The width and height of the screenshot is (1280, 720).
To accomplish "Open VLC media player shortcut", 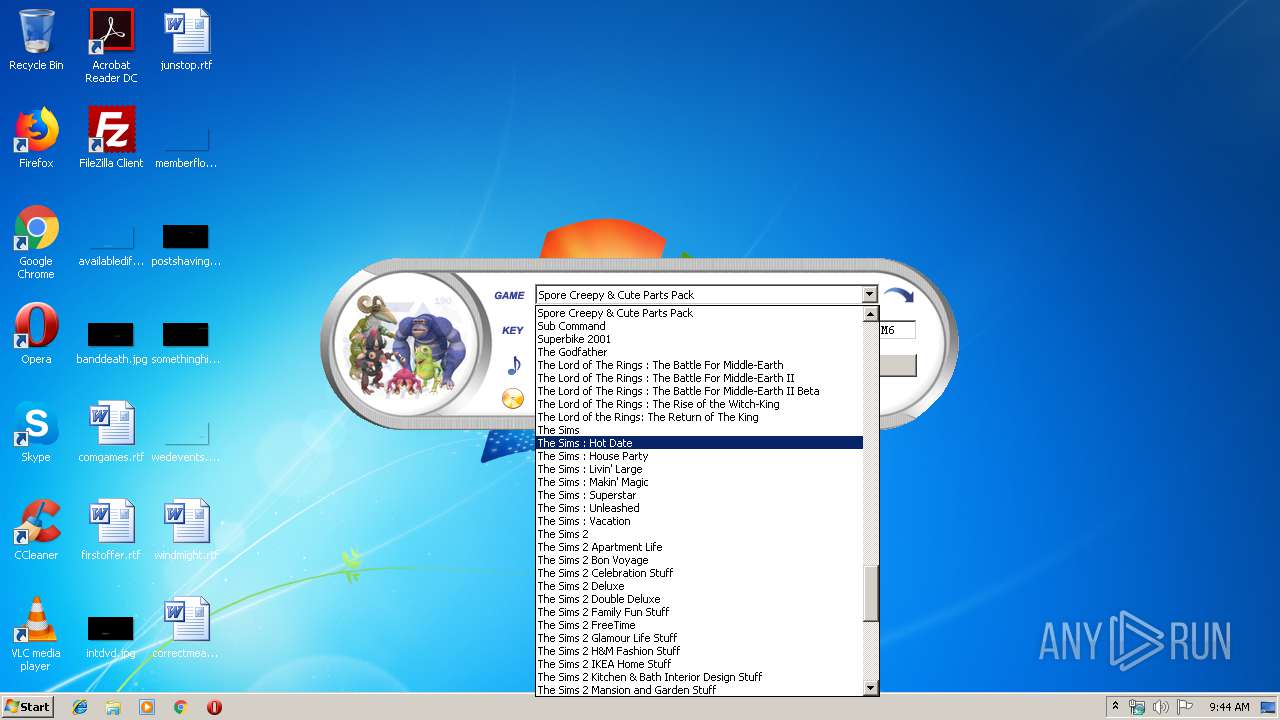I will tap(36, 635).
